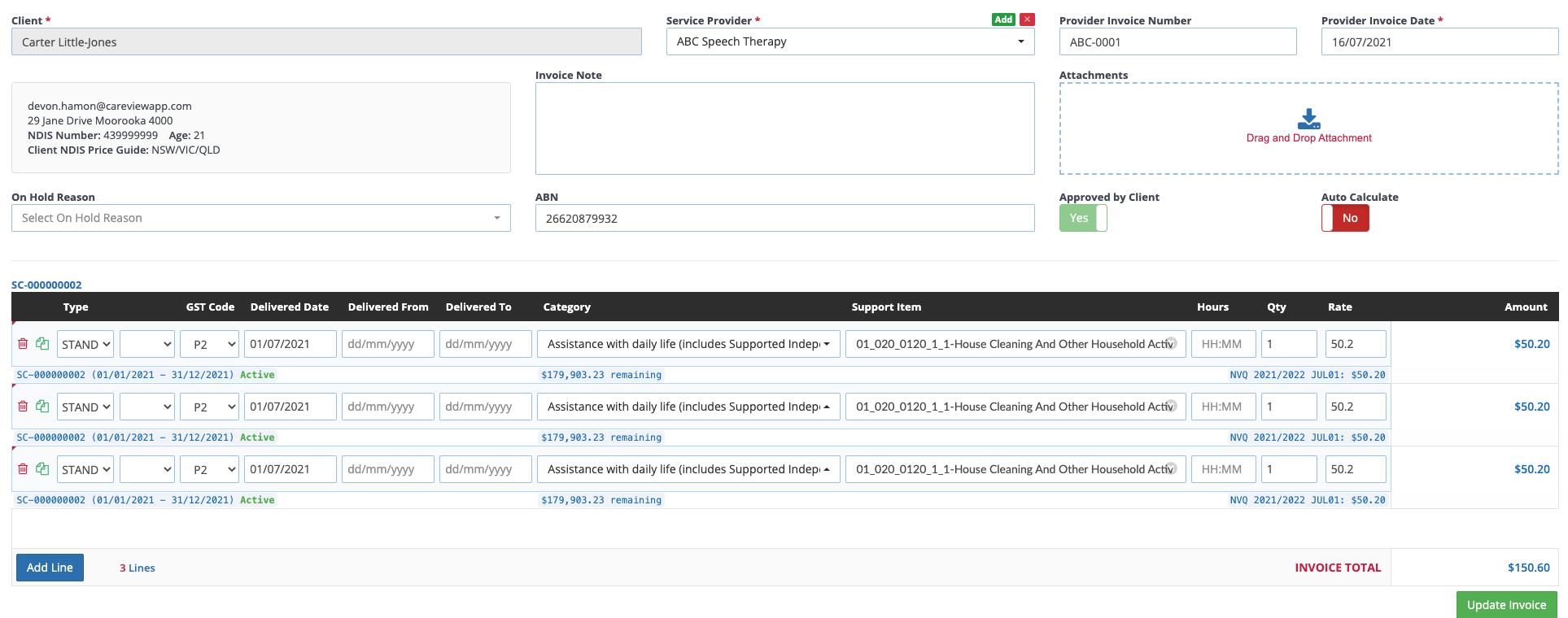Toggle the Approved by Client switch
1568x618 pixels.
[1083, 218]
